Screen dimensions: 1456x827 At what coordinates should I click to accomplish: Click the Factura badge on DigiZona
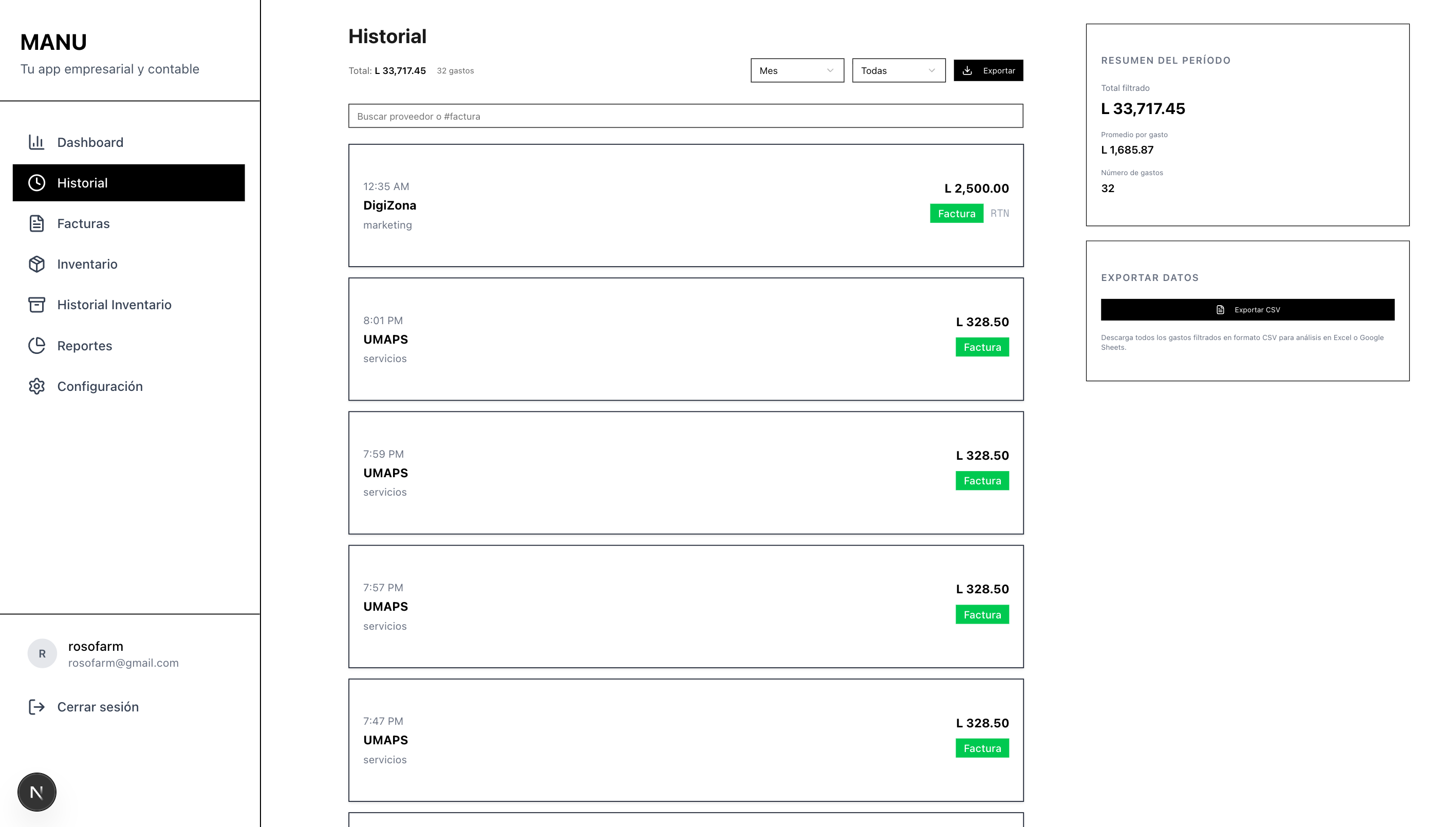pyautogui.click(x=956, y=214)
